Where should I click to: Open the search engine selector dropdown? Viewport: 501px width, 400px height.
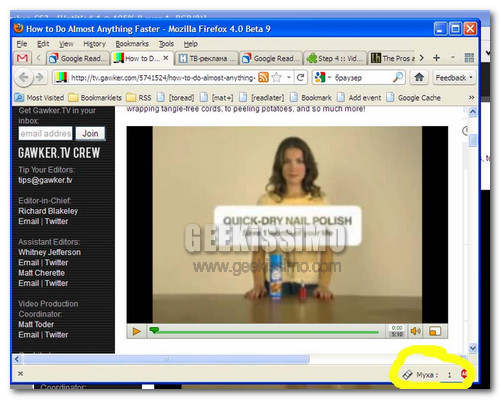tap(329, 78)
